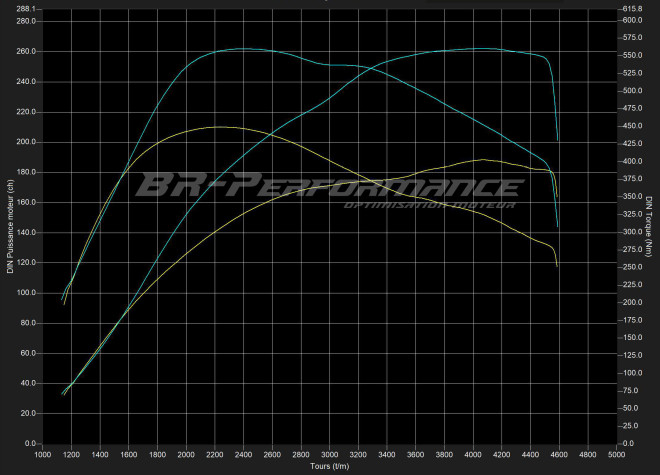The width and height of the screenshot is (660, 475).
Task: Click the 1000 tick on the rpm axis
Action: pos(42,456)
